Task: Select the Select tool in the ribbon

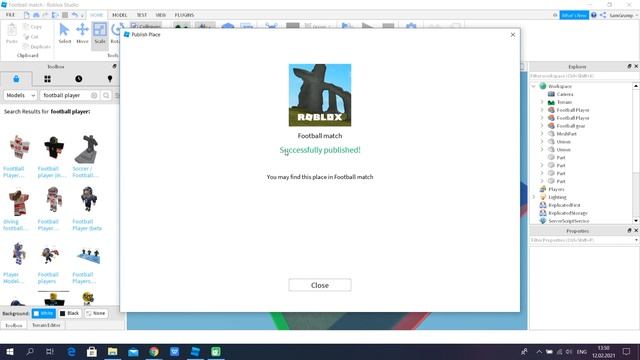Action: coord(64,33)
